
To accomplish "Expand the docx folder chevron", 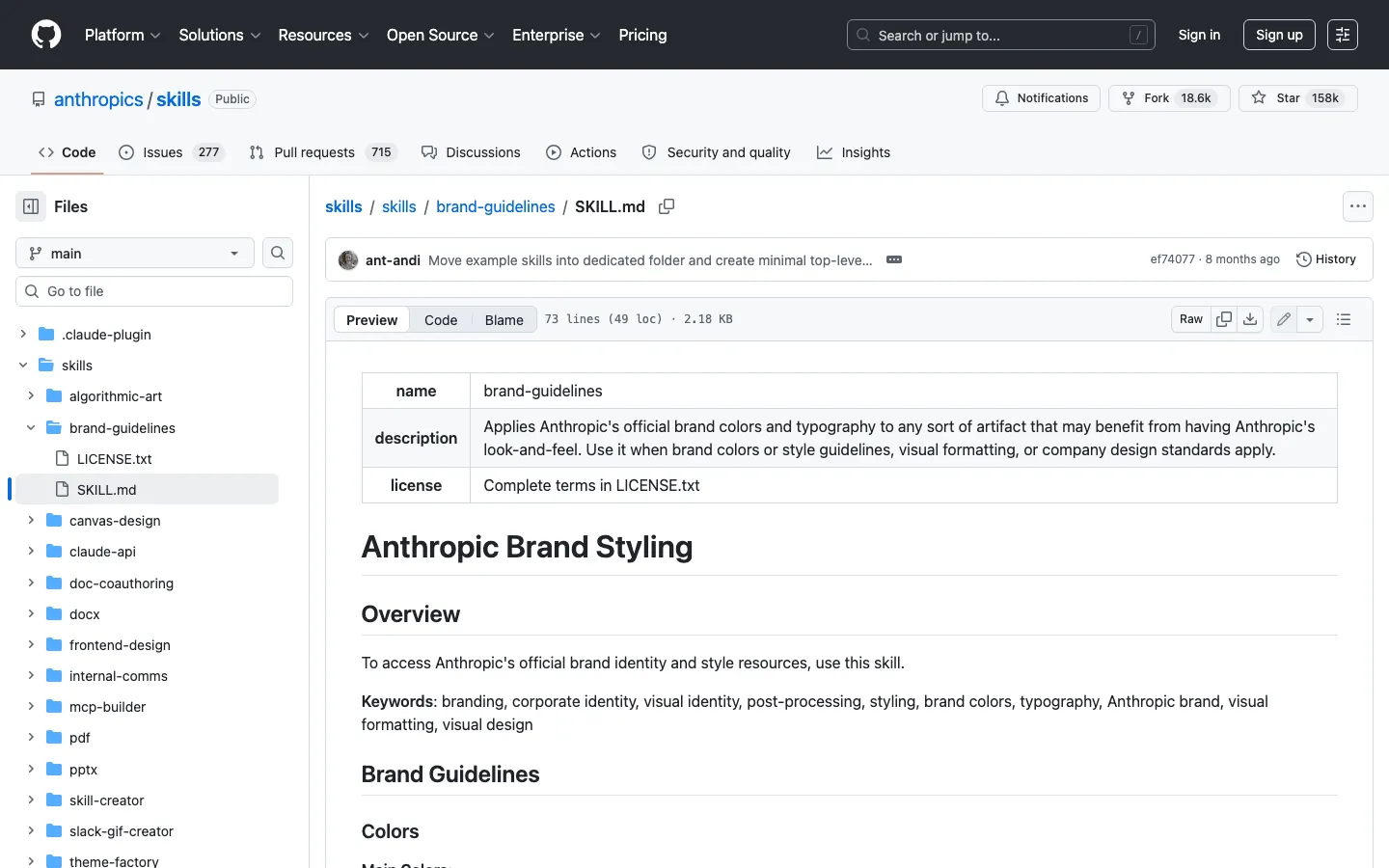I will tap(31, 613).
